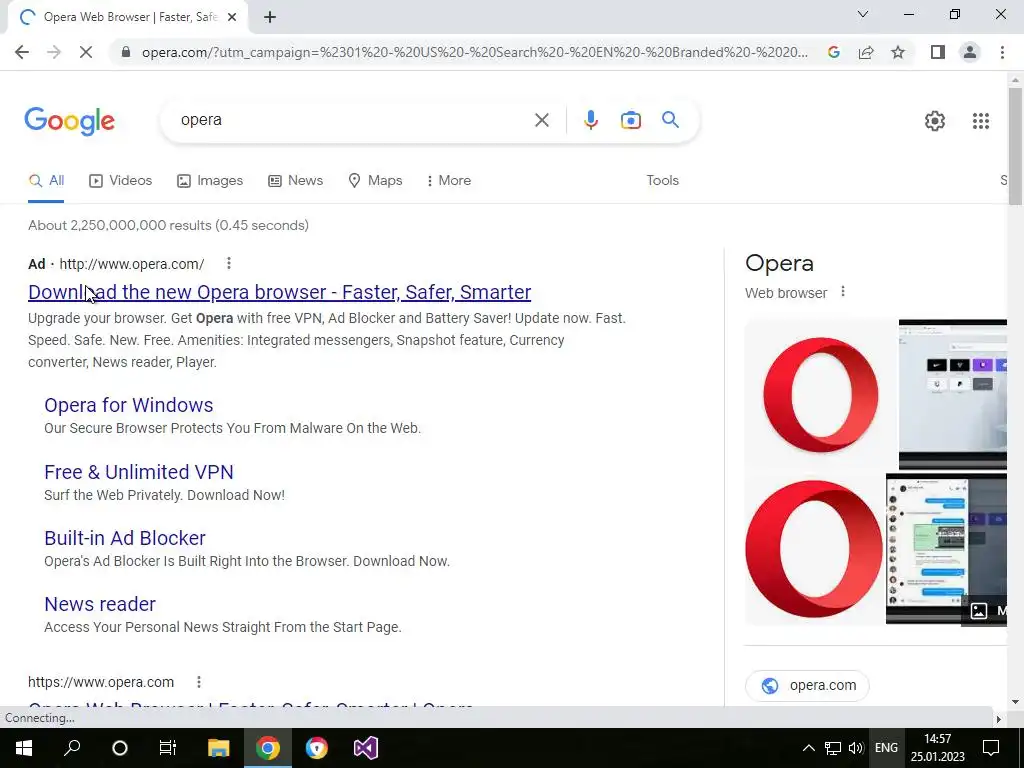
Task: Open Visual Studio from taskbar
Action: coord(366,748)
